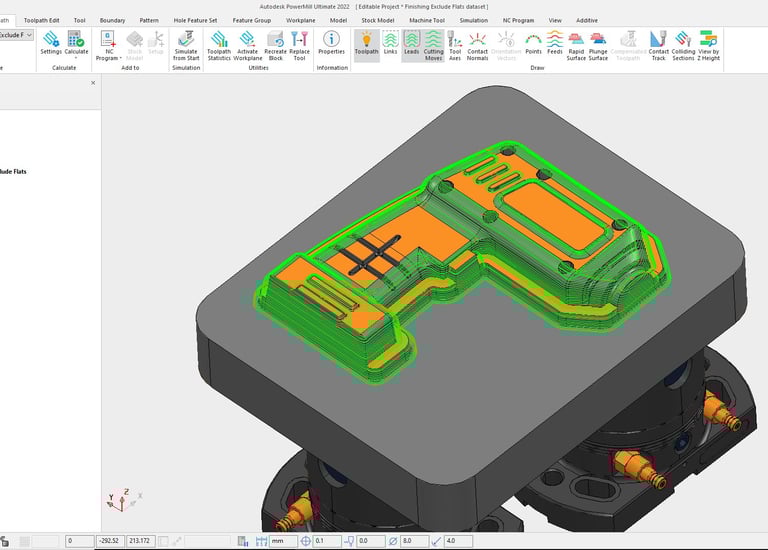Click the tool diameter field showing 8.0

414,541
